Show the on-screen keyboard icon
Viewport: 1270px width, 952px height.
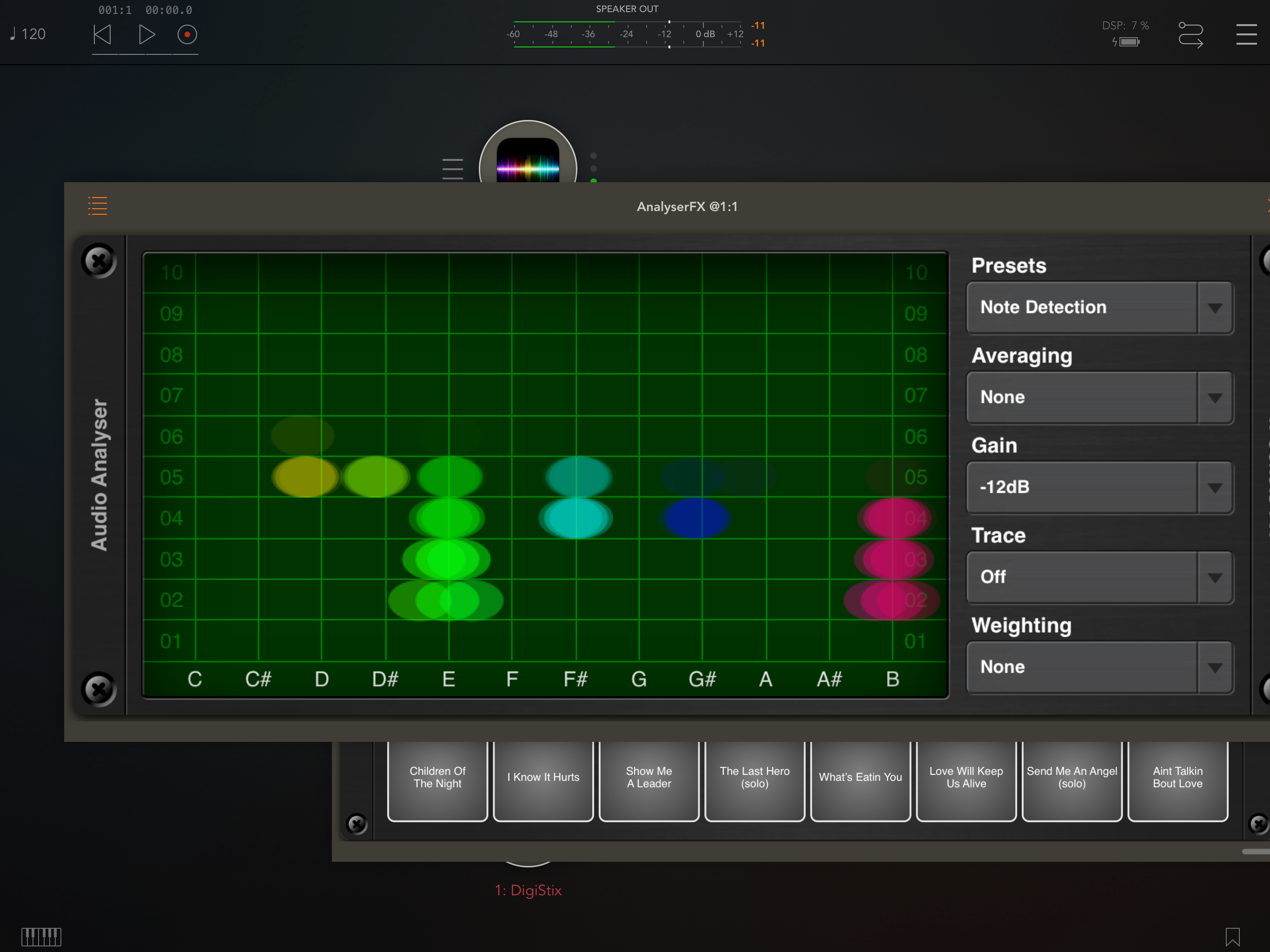41,937
